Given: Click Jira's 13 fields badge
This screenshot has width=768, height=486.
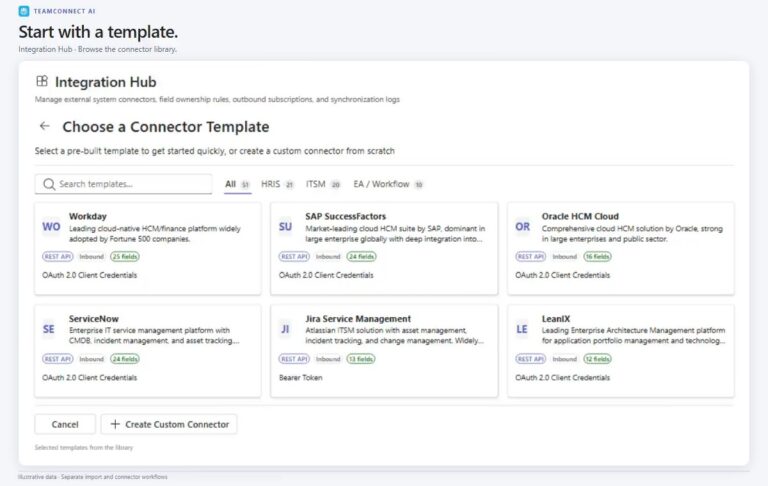Looking at the screenshot, I should click(361, 359).
